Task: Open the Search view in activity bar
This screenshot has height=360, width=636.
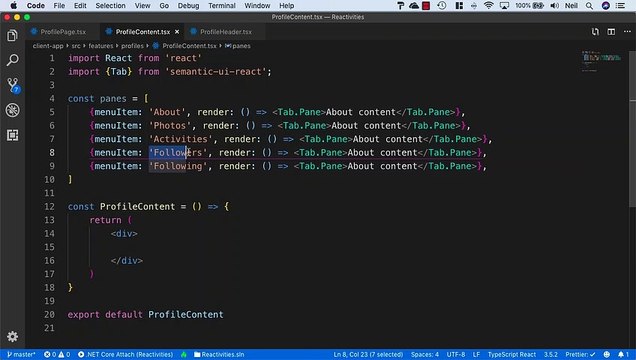Action: pyautogui.click(x=13, y=60)
